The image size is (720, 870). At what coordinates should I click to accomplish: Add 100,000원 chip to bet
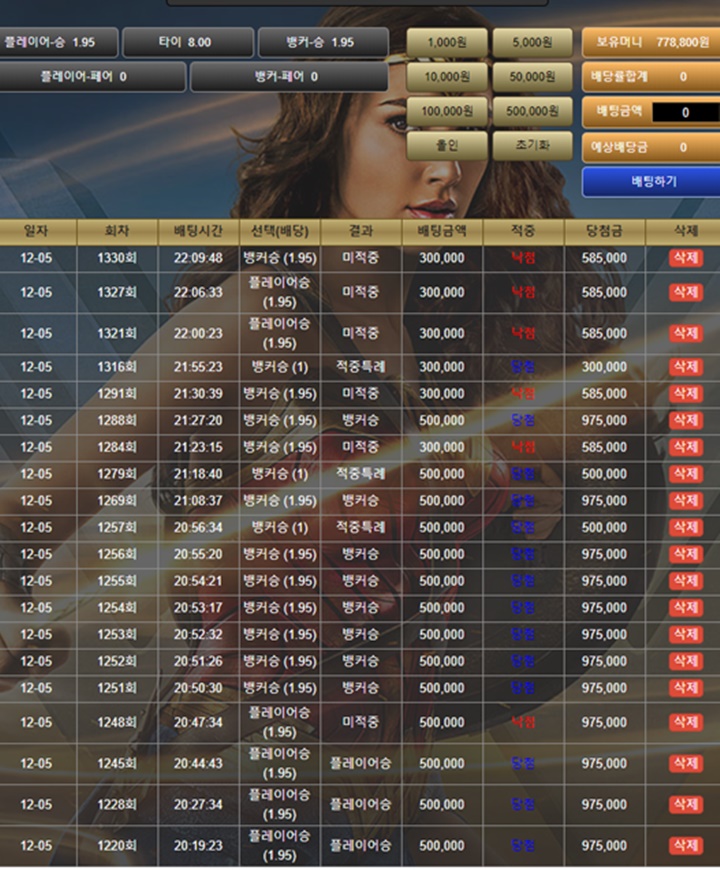click(447, 111)
